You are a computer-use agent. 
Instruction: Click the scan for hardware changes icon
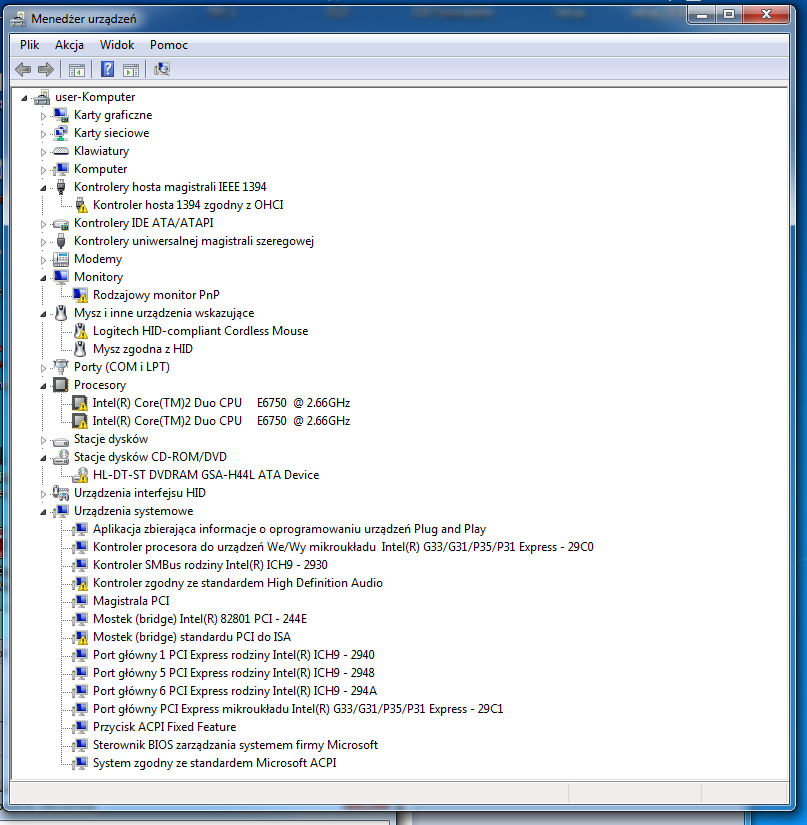(162, 69)
